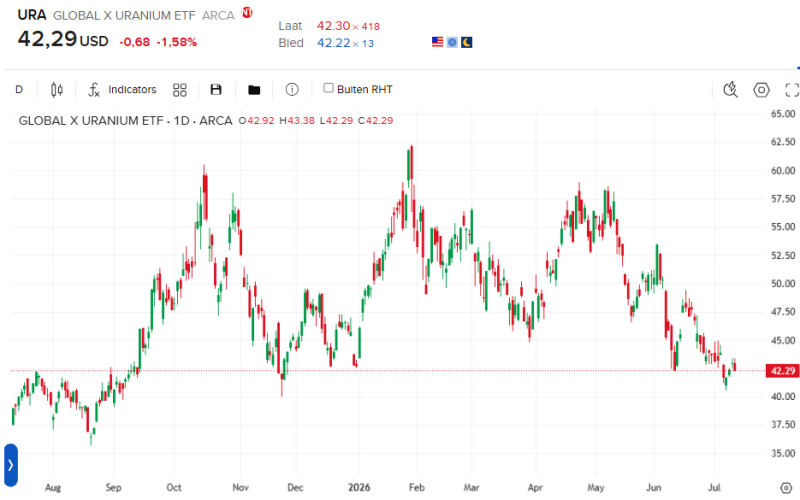Screen dimensions: 800x500
Task: Click the Aug label on time axis
Action: pos(53,488)
